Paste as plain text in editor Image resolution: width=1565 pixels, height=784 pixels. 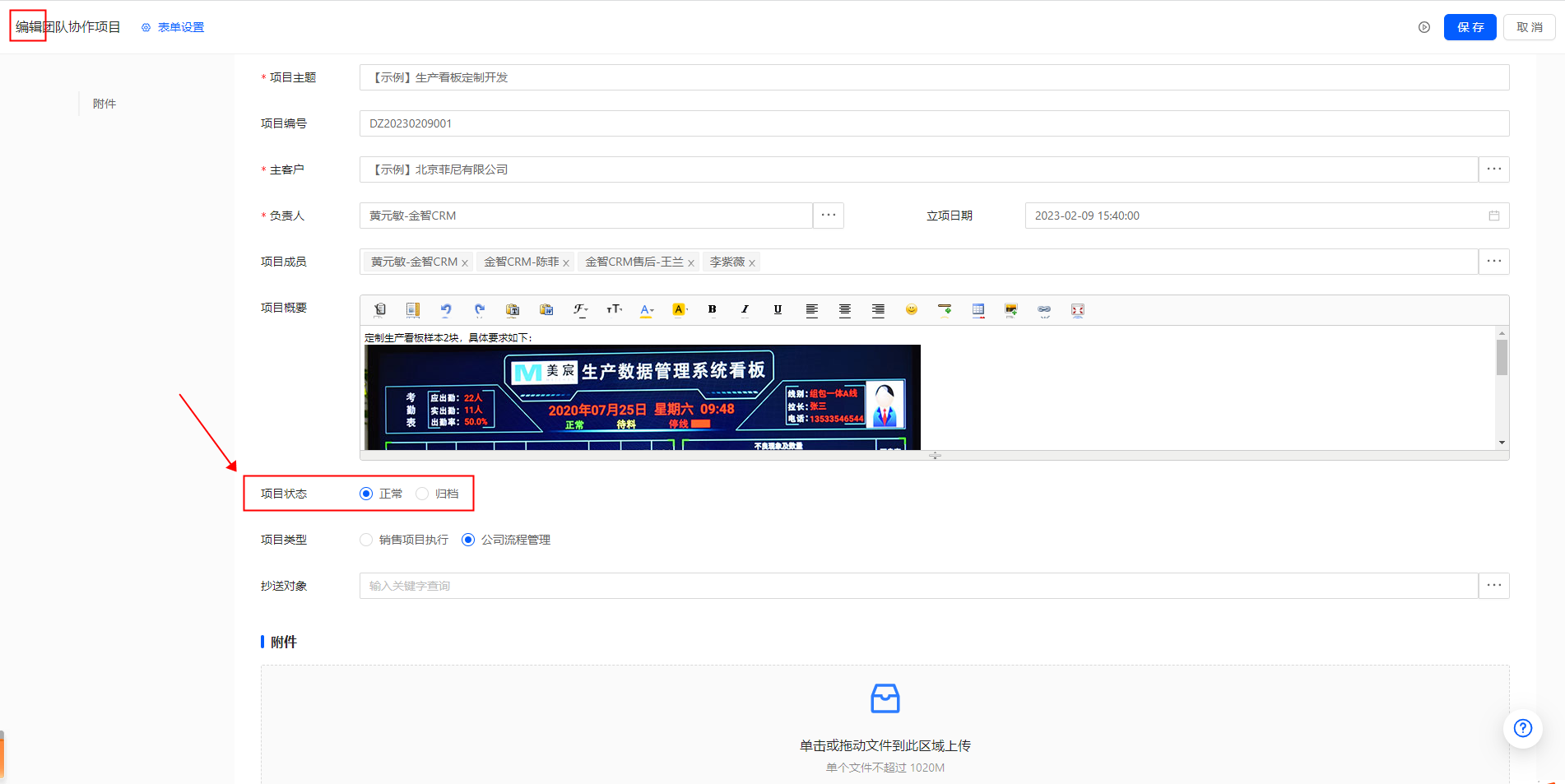click(x=513, y=310)
